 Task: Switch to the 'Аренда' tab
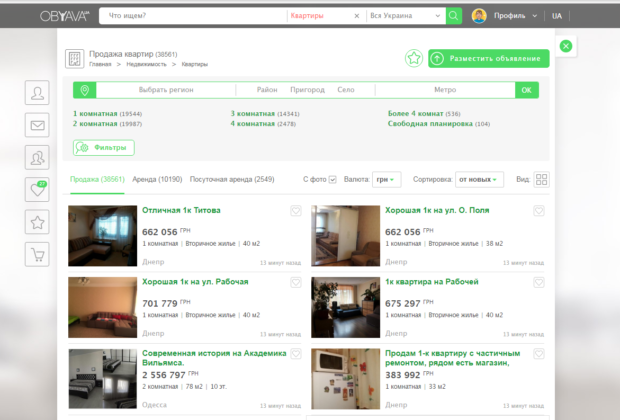[x=157, y=179]
